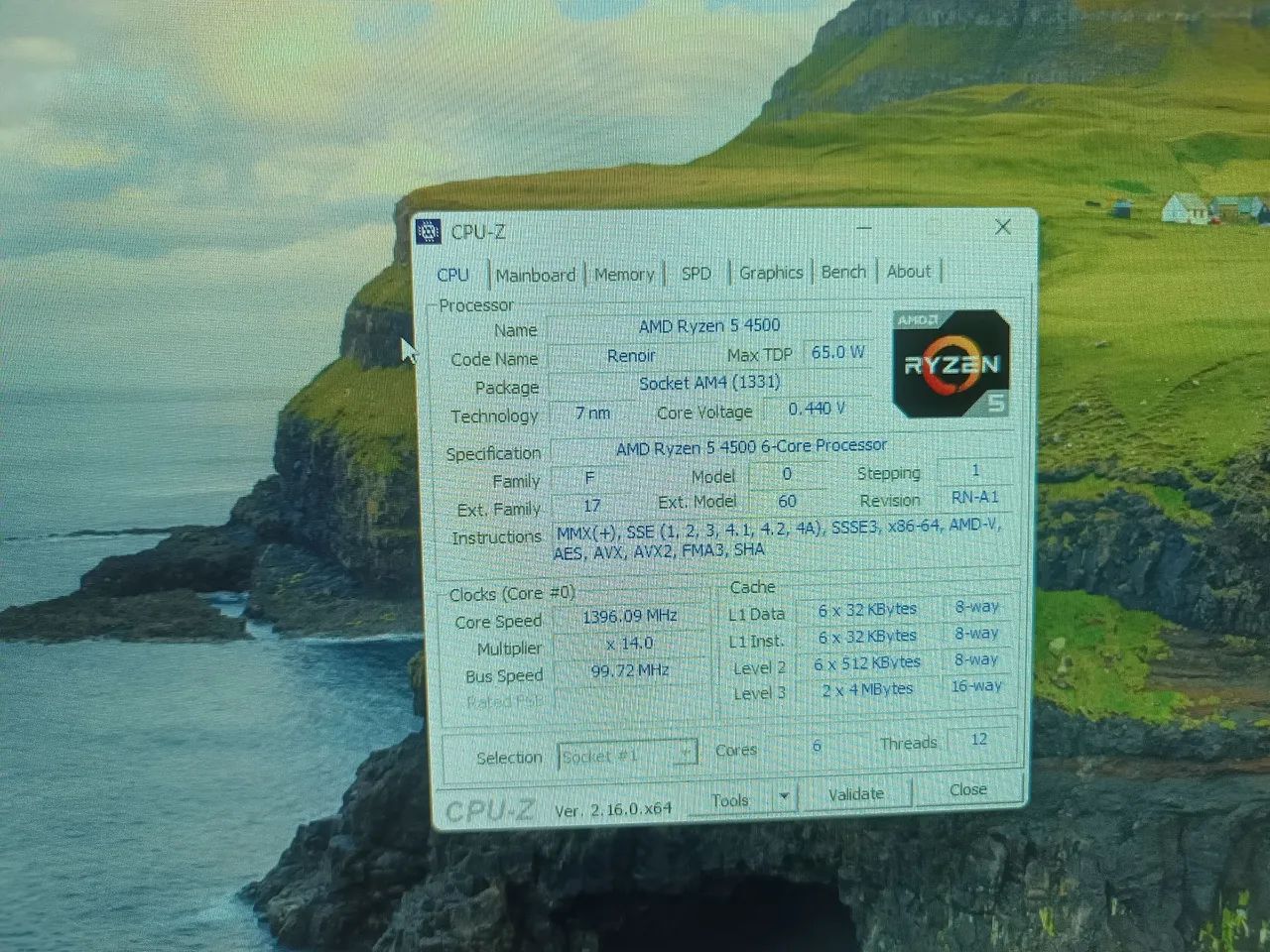Click the Ext. Model value 60
The width and height of the screenshot is (1270, 952).
pyautogui.click(x=787, y=501)
